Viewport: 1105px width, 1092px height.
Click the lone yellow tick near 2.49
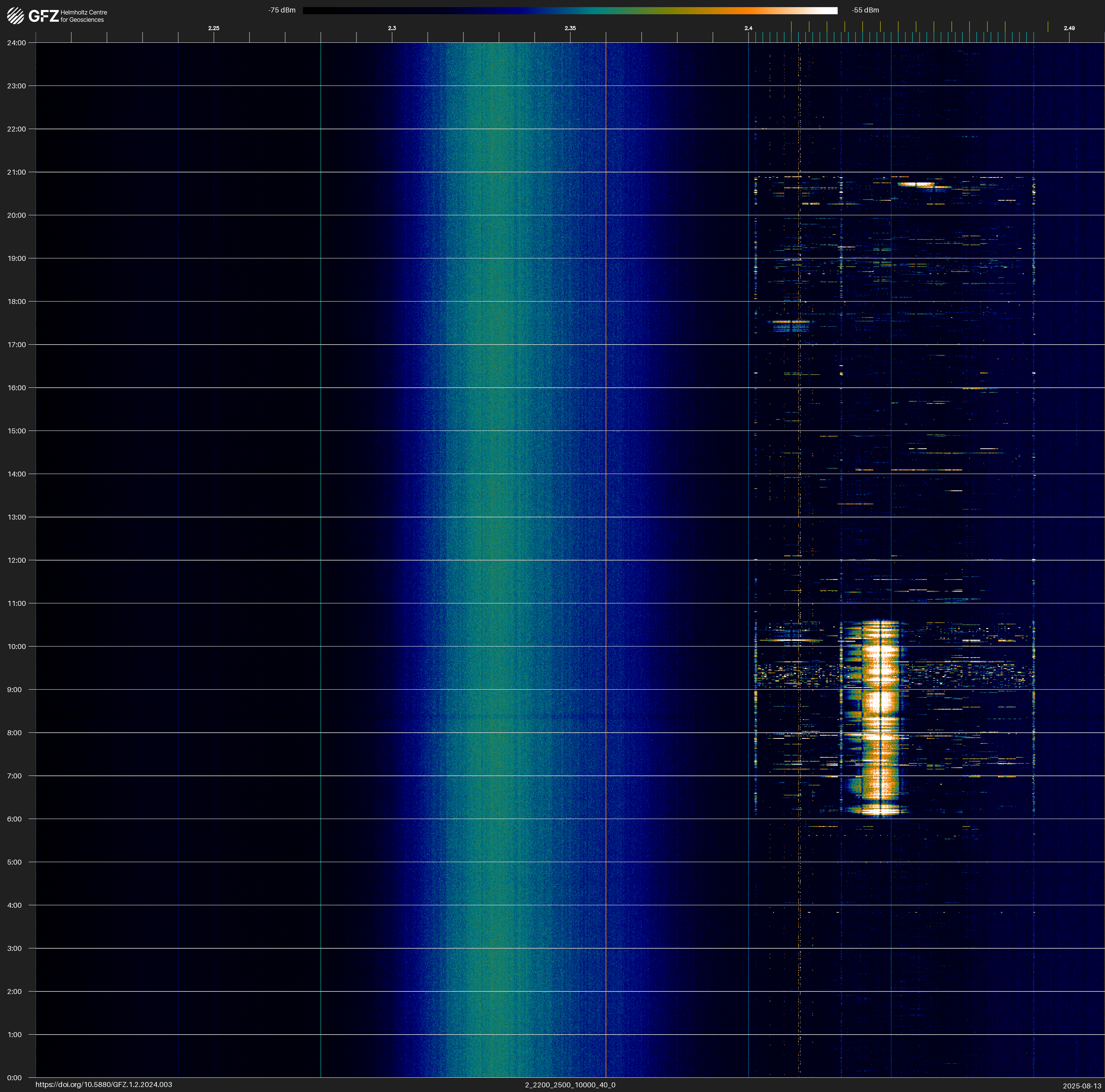tap(1048, 27)
